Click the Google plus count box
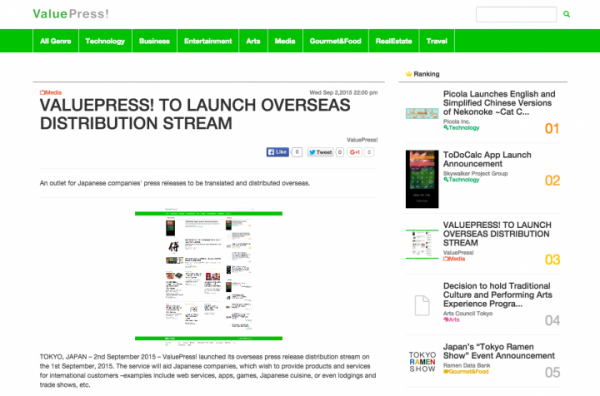 click(369, 152)
